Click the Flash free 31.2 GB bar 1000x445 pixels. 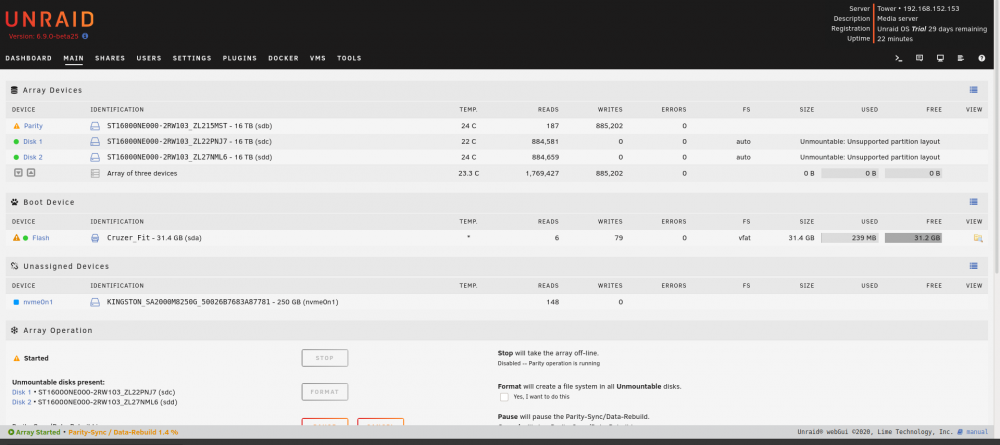[913, 238]
